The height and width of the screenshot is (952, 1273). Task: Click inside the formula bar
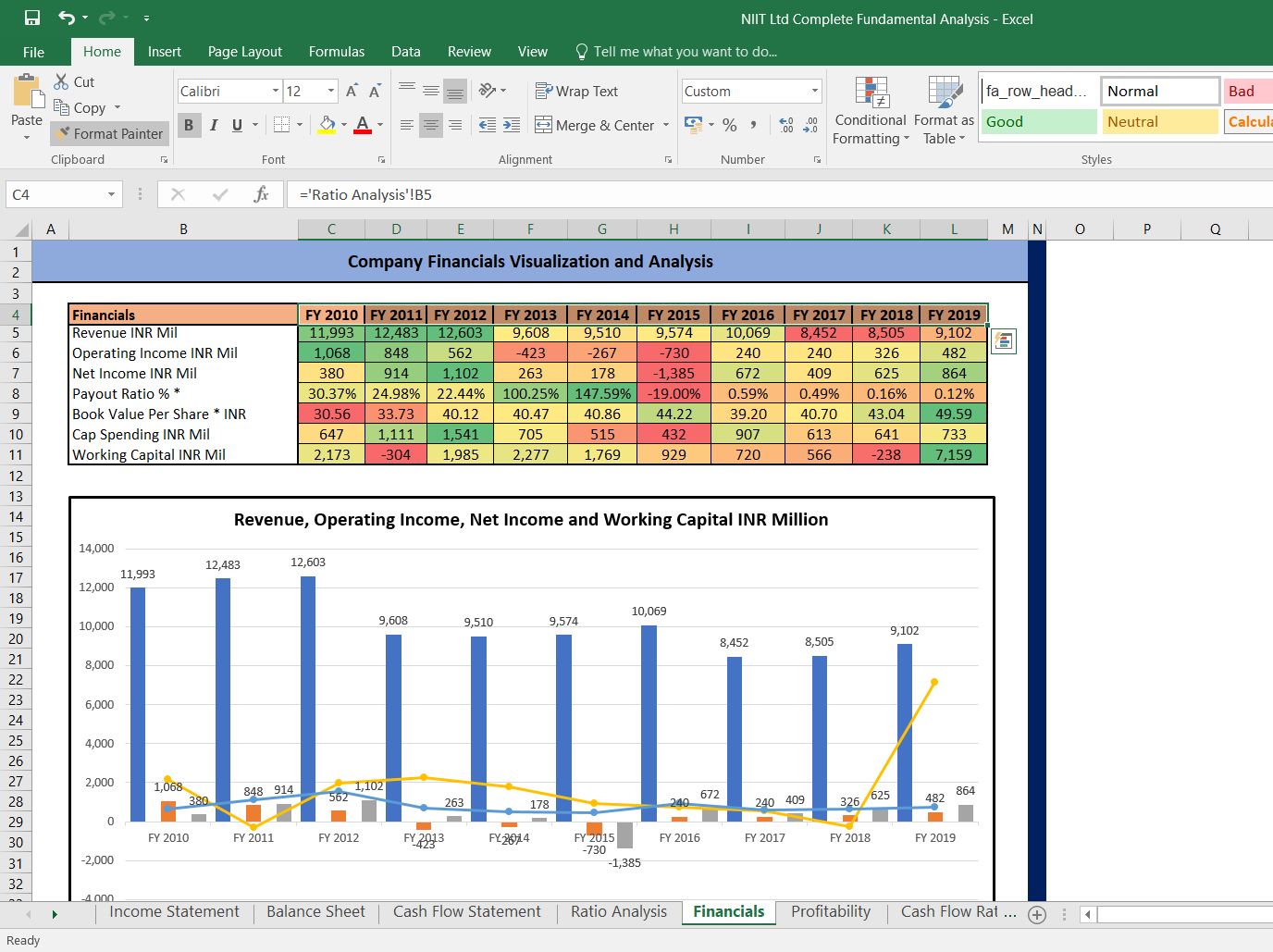click(780, 194)
